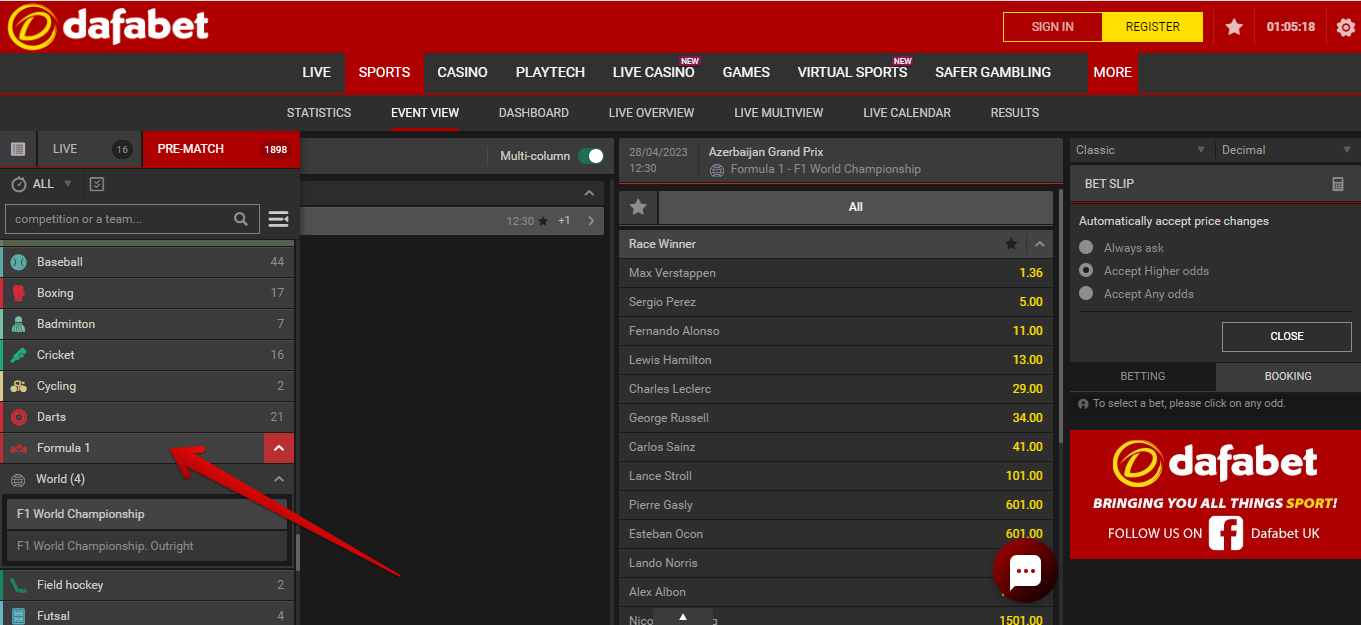Click the bet slip CLOSE button

1287,336
